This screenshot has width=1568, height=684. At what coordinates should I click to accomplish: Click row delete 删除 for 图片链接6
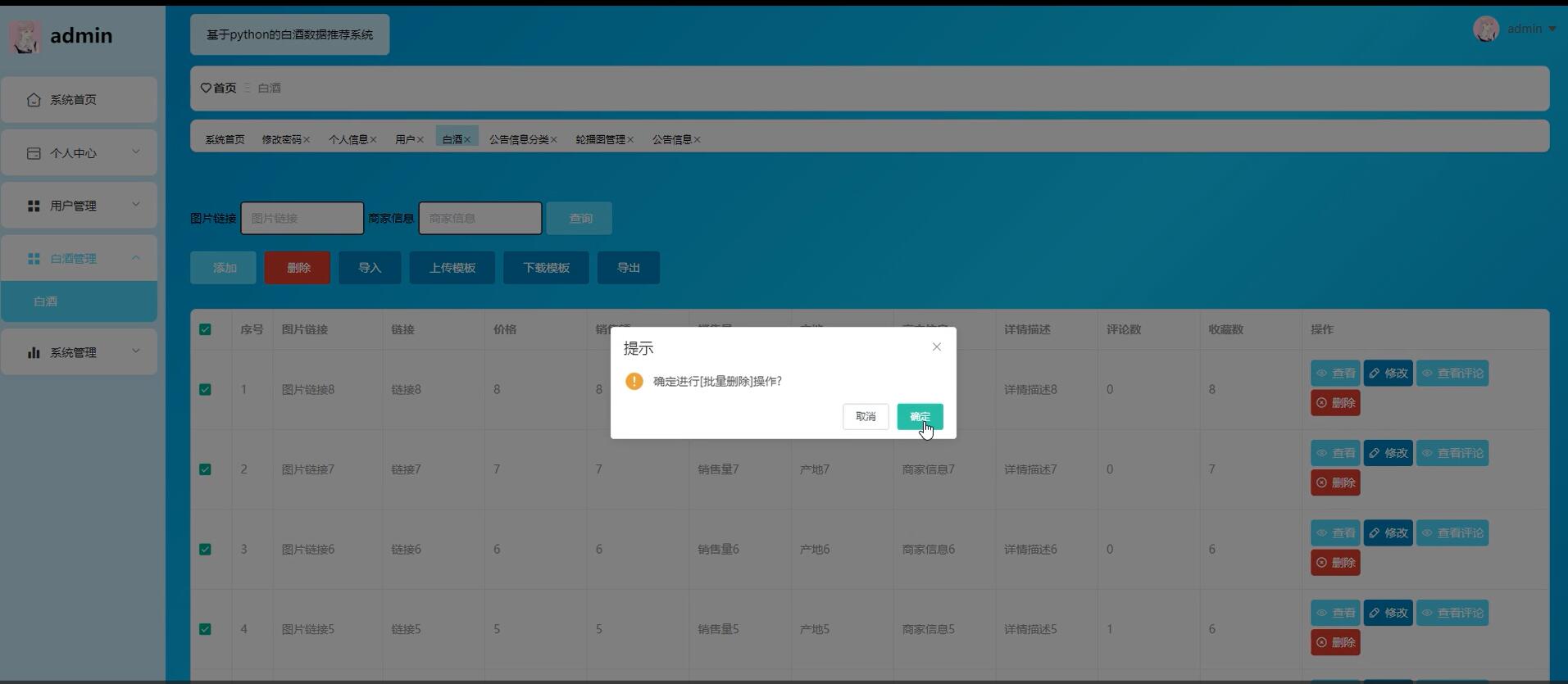(x=1335, y=563)
